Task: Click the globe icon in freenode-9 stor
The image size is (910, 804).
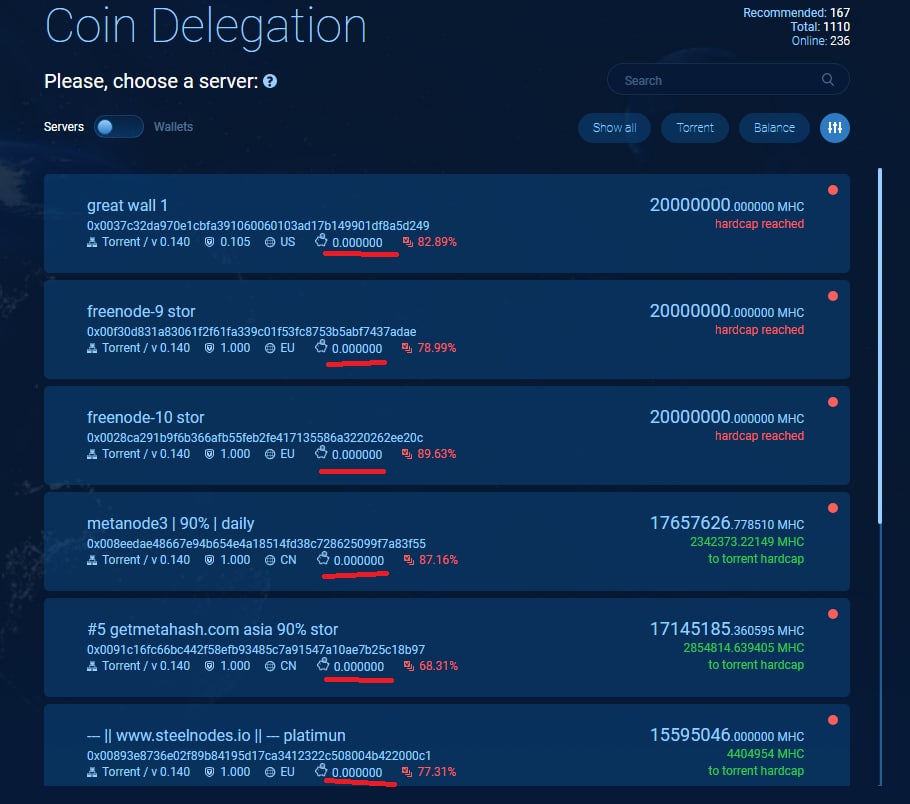Action: tap(270, 348)
